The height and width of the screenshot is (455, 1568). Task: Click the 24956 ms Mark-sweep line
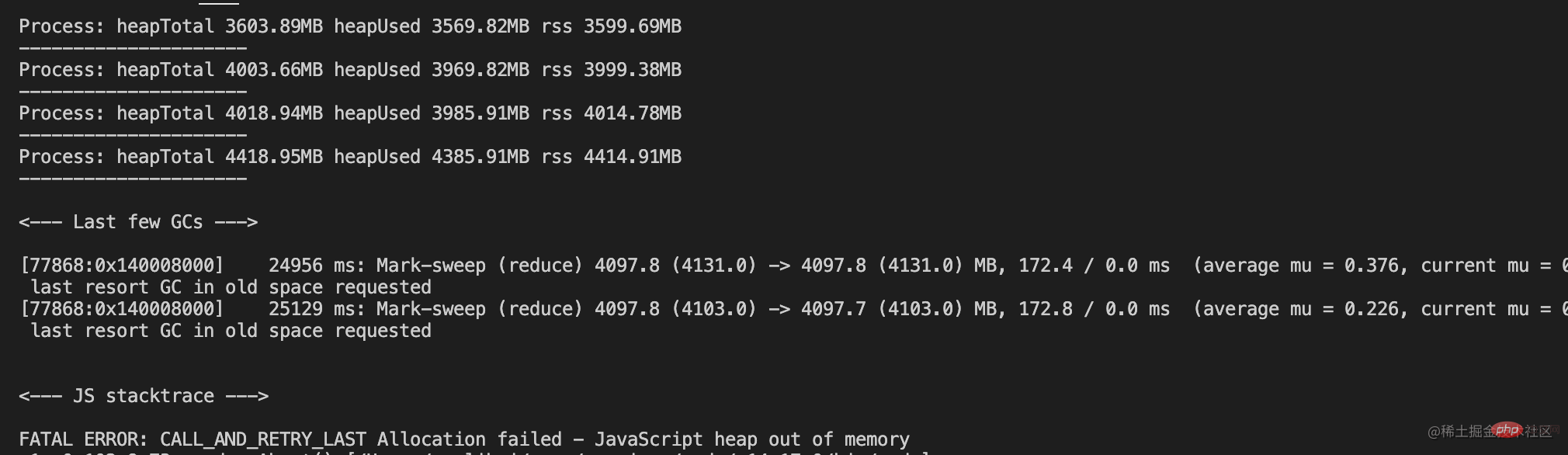[x=793, y=266]
